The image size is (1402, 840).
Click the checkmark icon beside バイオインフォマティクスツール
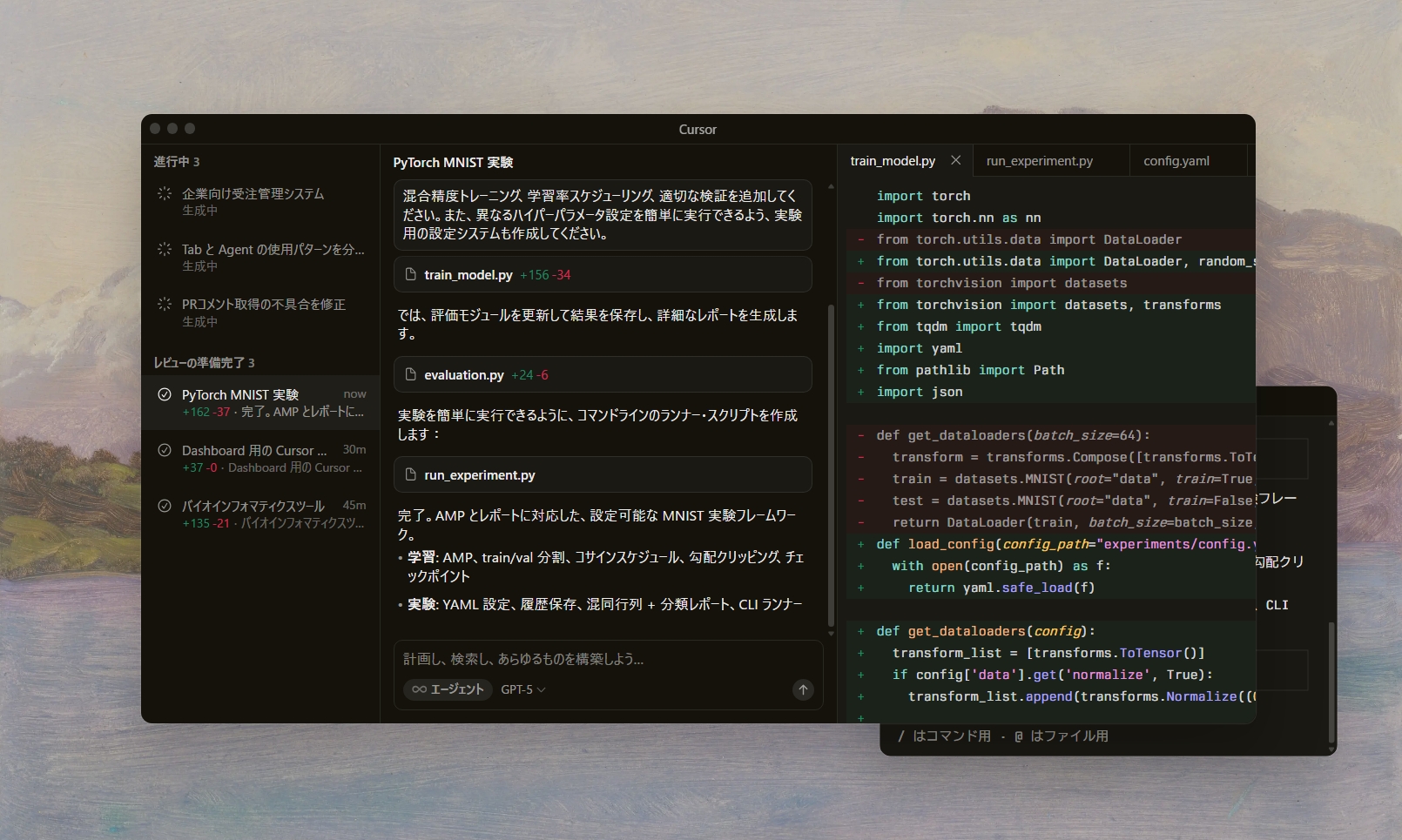165,506
